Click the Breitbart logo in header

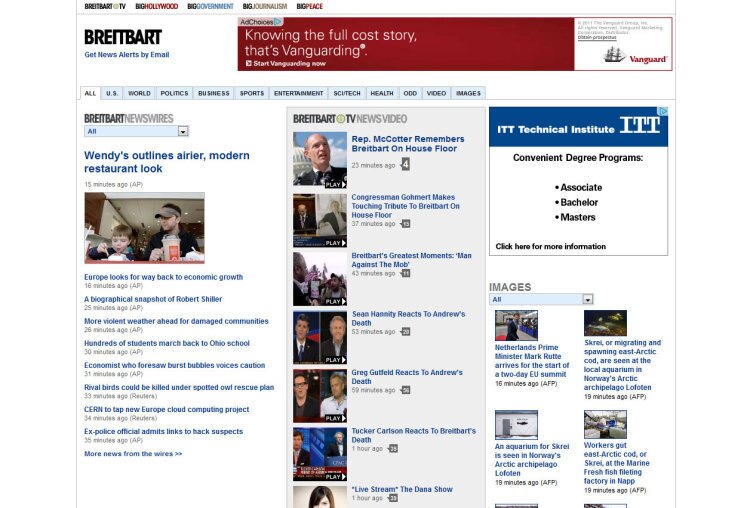click(x=122, y=37)
